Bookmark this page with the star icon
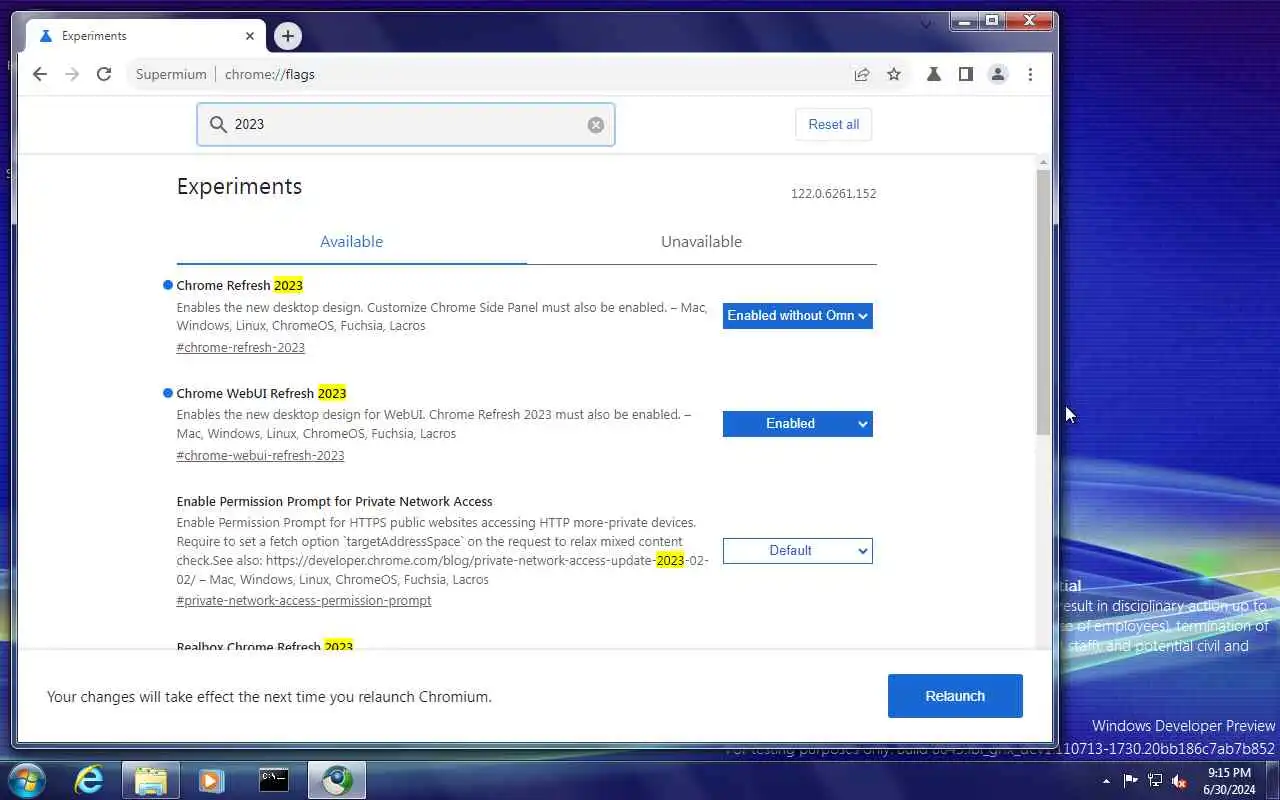 (x=894, y=74)
